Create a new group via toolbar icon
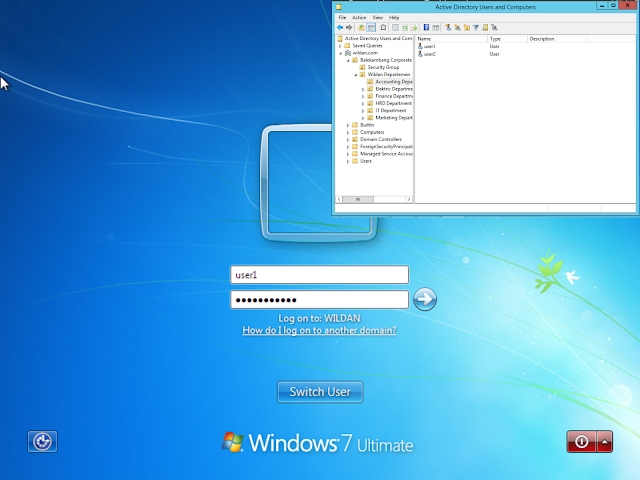 pyautogui.click(x=458, y=28)
